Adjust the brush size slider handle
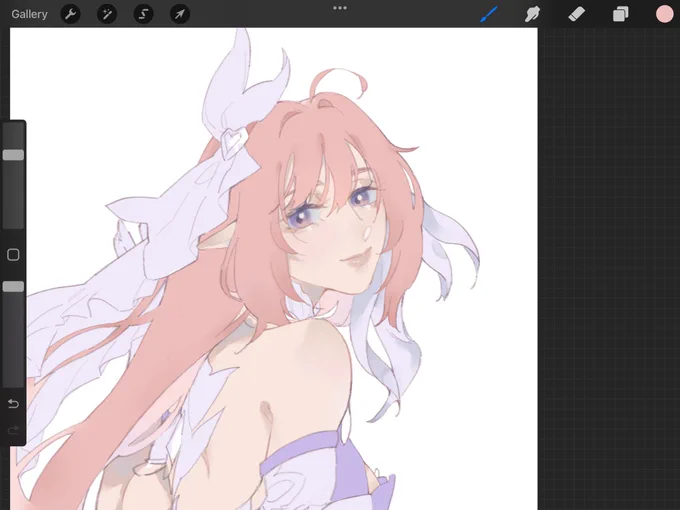 [13, 155]
